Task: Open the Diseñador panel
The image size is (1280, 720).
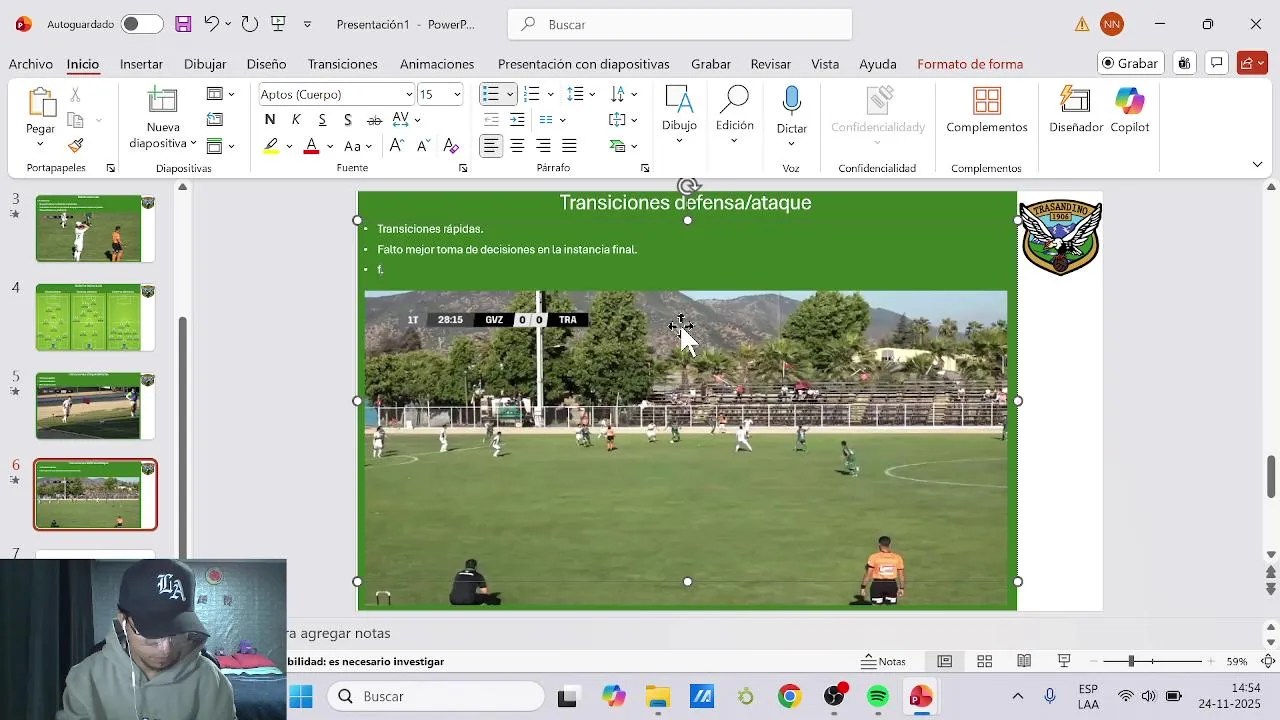Action: pos(1076,110)
